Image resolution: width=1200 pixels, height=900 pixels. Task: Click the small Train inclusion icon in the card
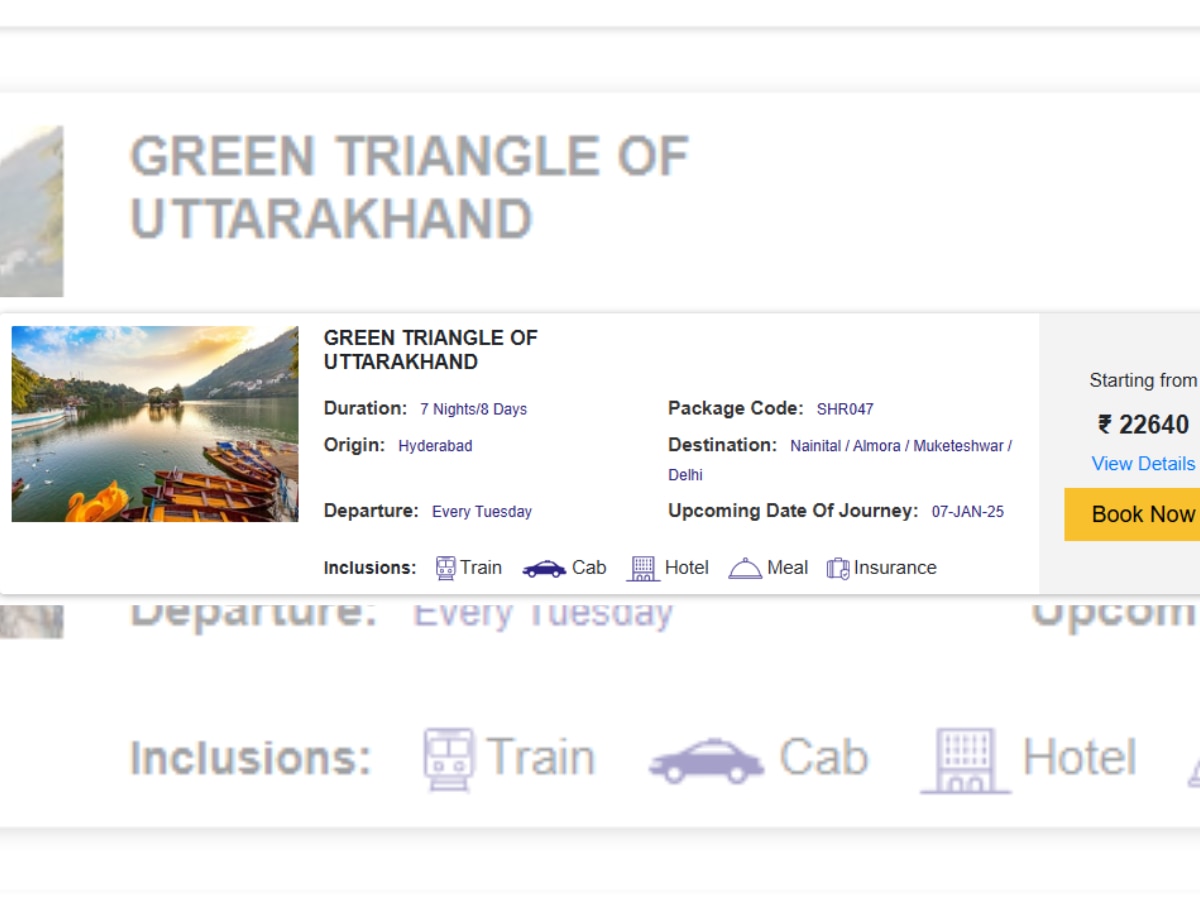446,568
